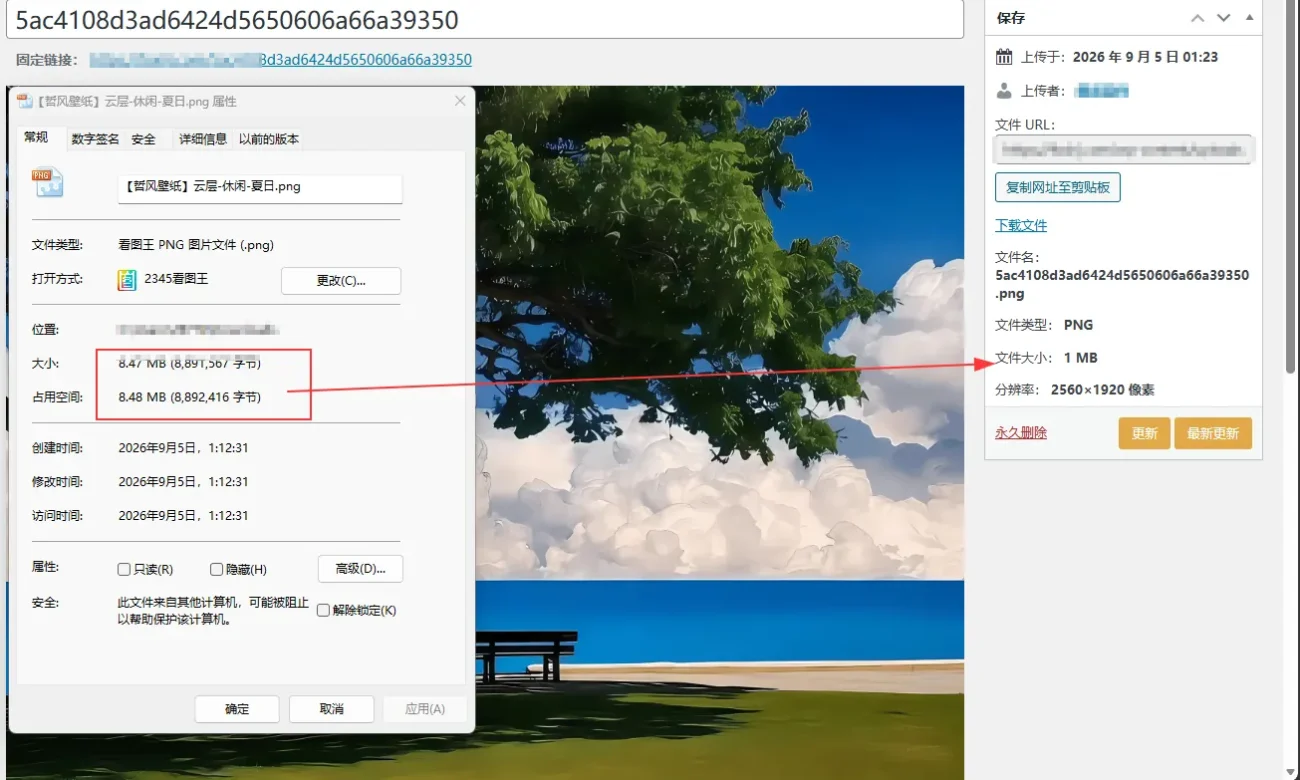Click the file name ending in 39350.png
This screenshot has width=1300, height=780.
(1122, 284)
